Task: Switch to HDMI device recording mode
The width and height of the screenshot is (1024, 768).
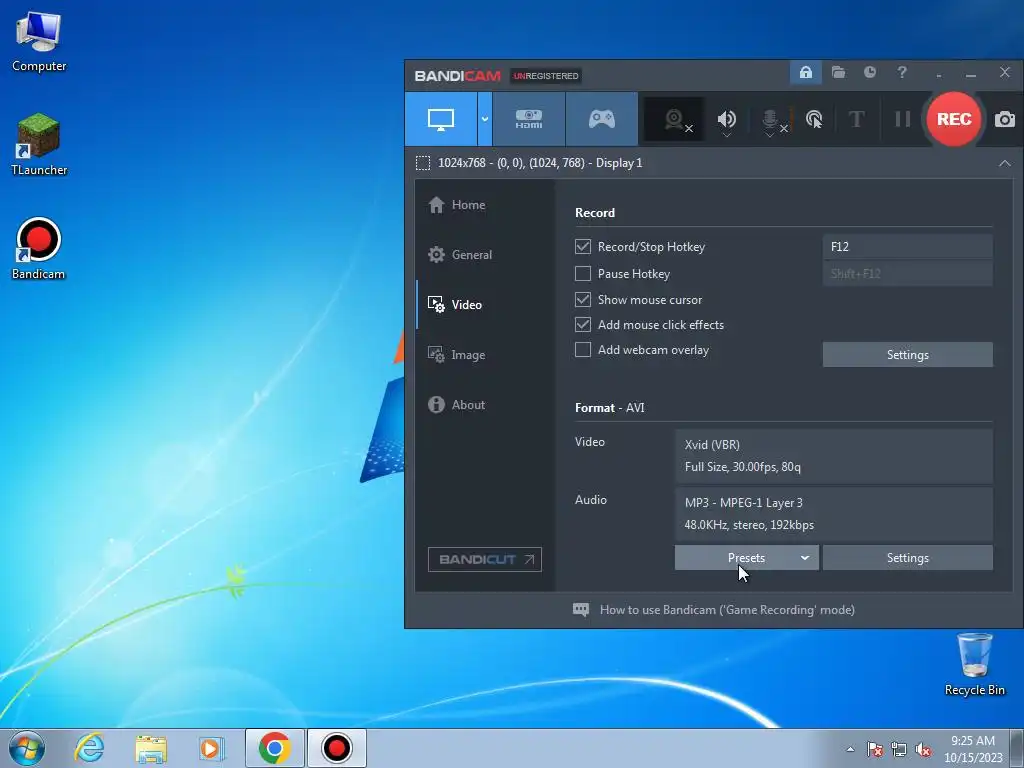Action: pyautogui.click(x=529, y=119)
